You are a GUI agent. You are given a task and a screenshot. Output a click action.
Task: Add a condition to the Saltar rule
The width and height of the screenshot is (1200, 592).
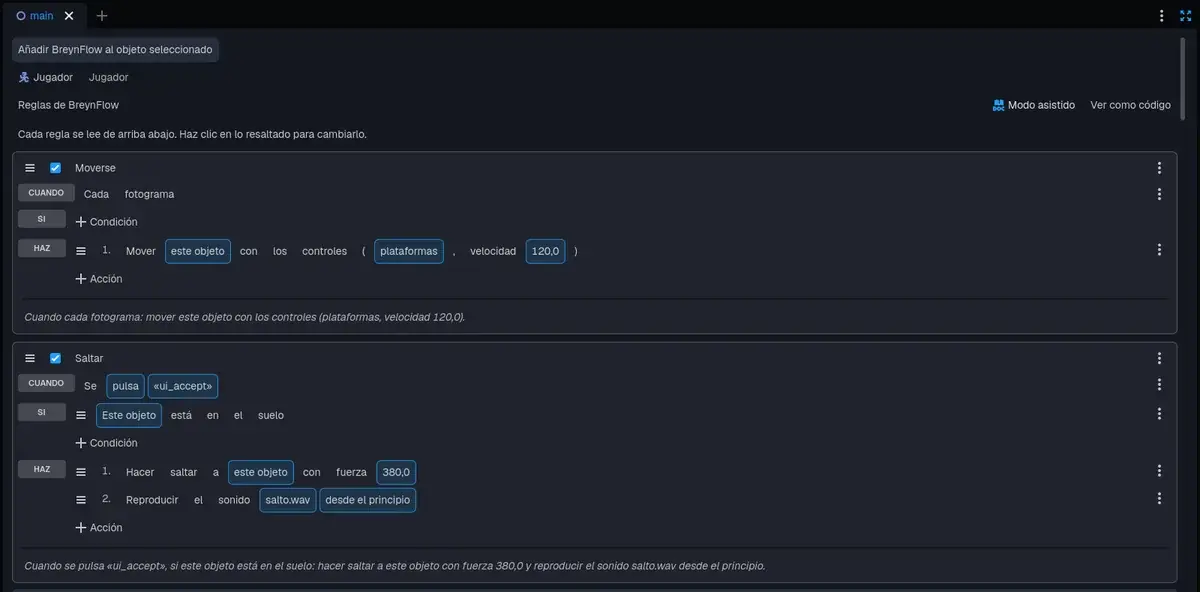click(106, 443)
